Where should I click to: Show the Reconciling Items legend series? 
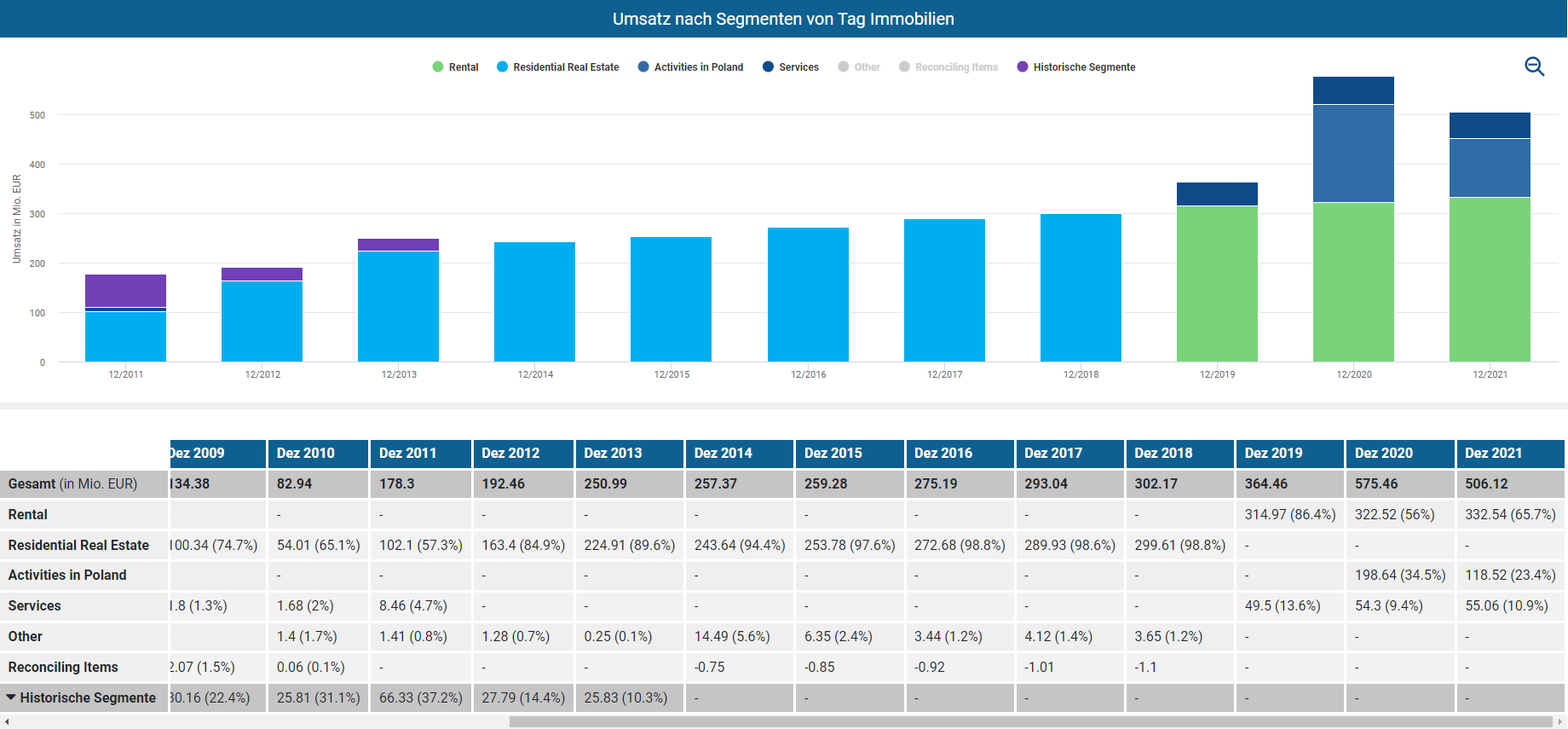948,67
